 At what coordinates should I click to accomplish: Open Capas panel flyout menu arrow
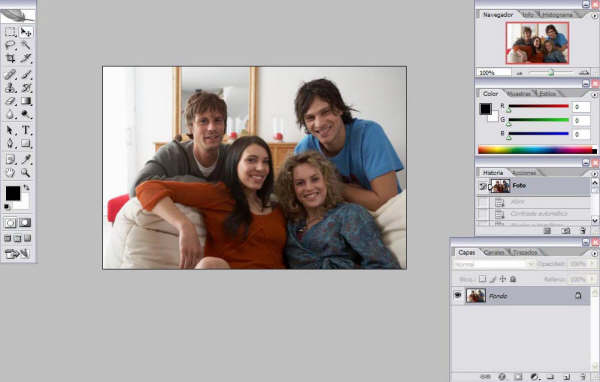click(x=594, y=253)
